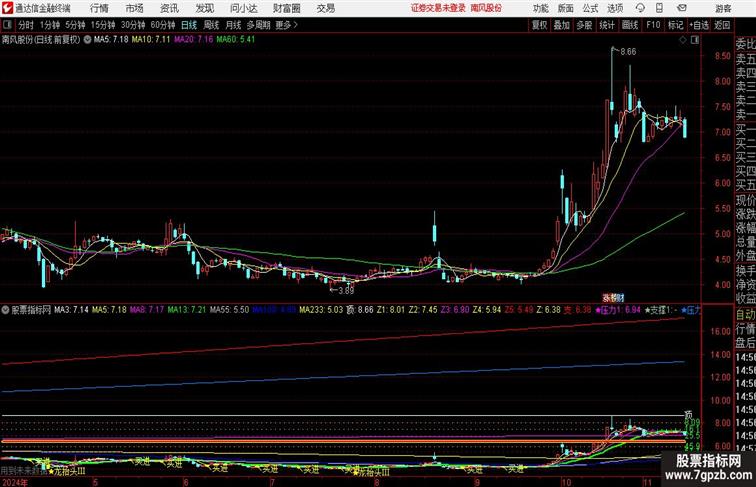
Task: Click the 游客 user account button
Action: point(723,8)
